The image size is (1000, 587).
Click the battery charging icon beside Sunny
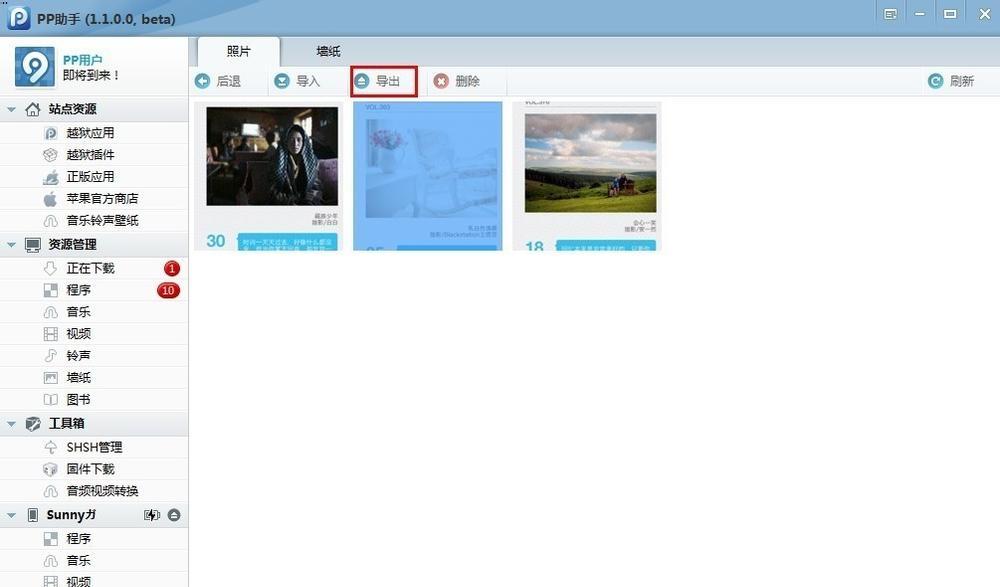point(152,515)
